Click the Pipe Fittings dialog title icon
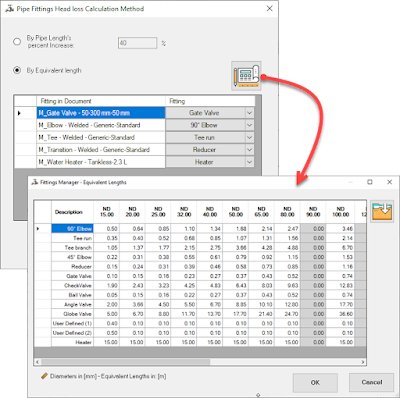This screenshot has height=398, width=400. 10,9
